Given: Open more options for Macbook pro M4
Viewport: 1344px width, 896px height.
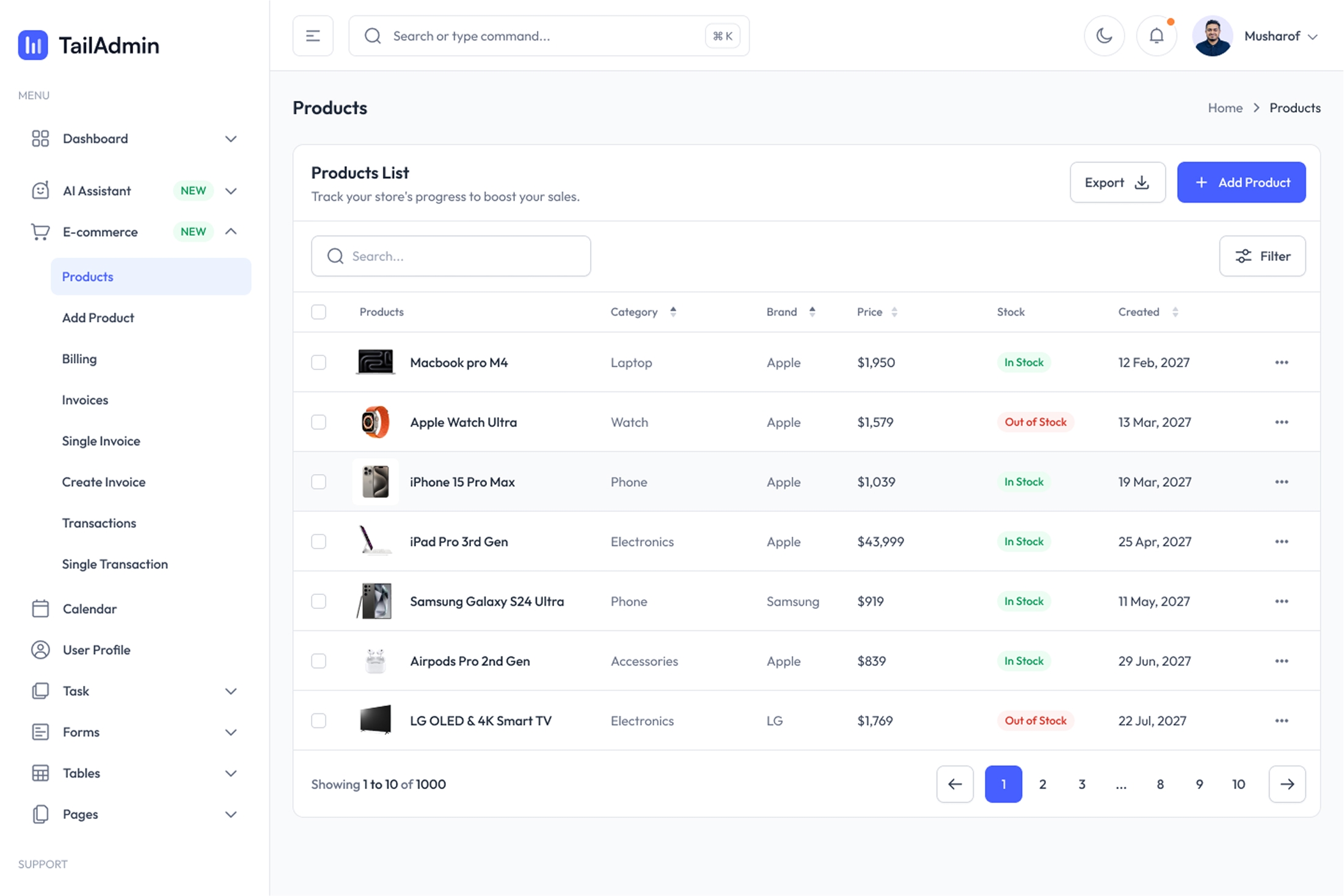Looking at the screenshot, I should 1282,362.
